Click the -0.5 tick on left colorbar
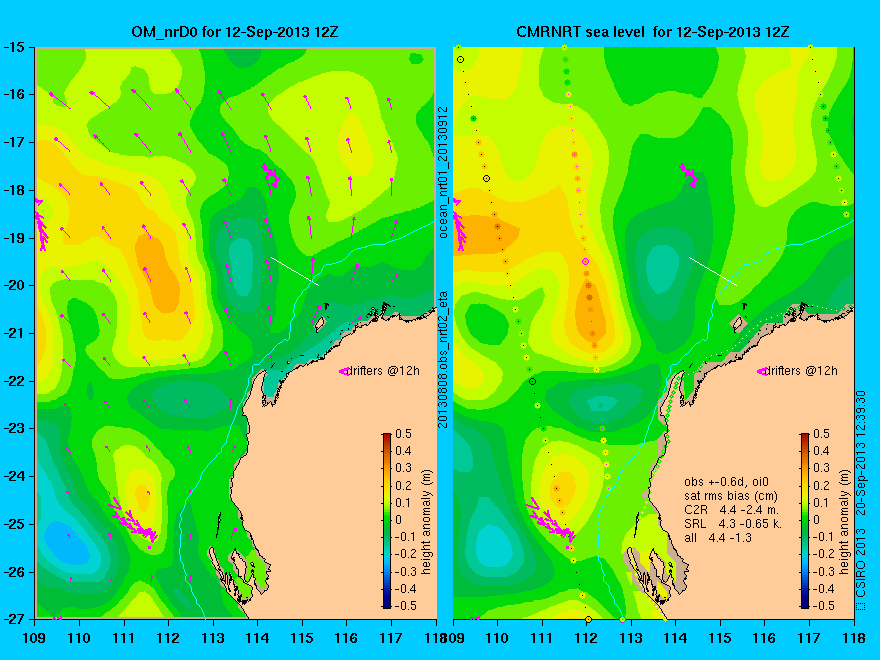The image size is (880, 660). click(x=406, y=606)
